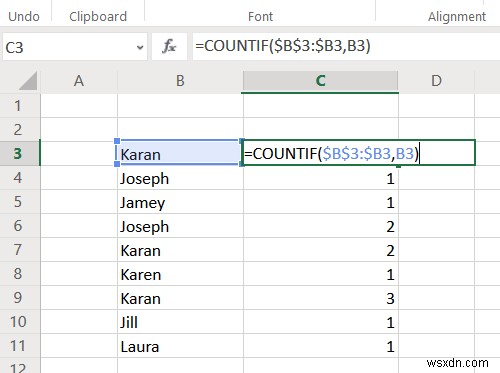Click cell B3 containing Karan
Screen dimensions: 500x373
[x=180, y=153]
